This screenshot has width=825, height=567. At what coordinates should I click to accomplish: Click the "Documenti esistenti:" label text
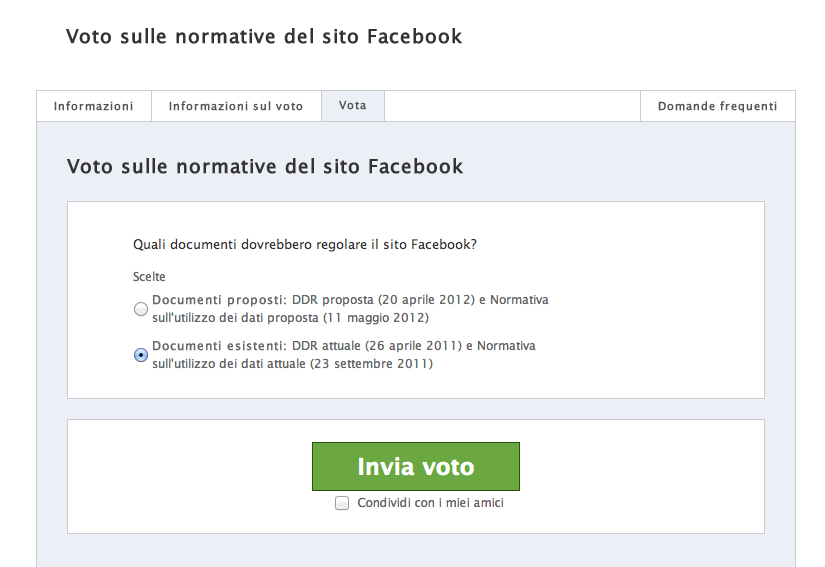pos(219,346)
